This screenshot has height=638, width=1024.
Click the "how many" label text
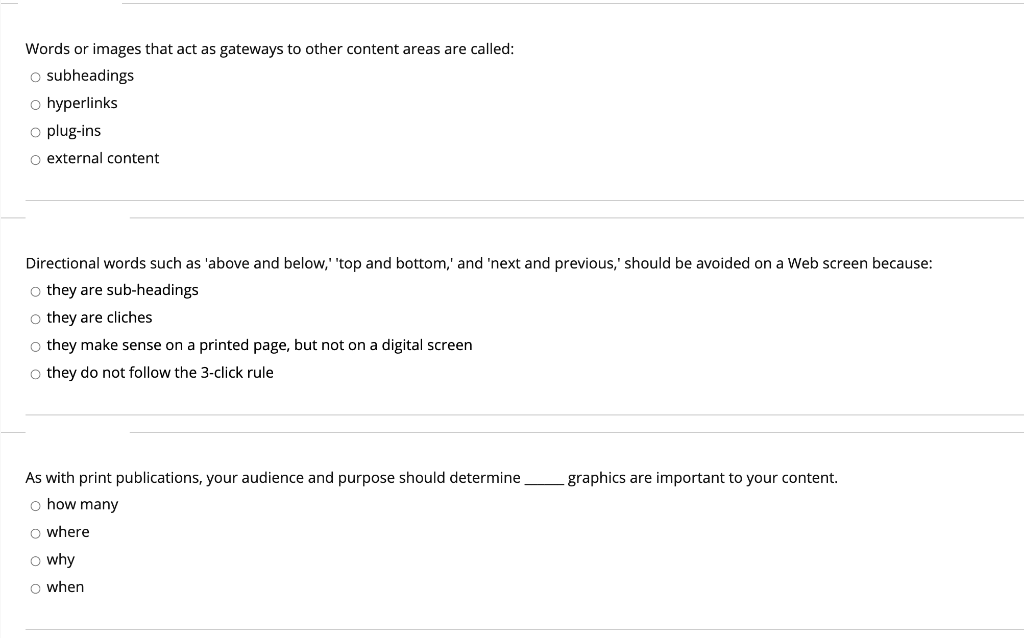coord(82,505)
